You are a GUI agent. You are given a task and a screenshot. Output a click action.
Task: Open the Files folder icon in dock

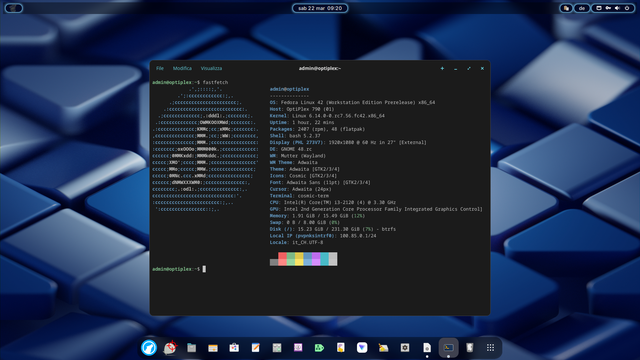coord(191,348)
